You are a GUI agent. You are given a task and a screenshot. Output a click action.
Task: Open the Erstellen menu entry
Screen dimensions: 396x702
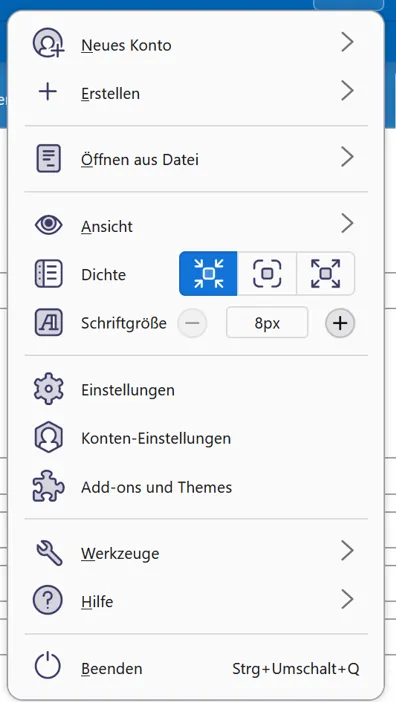coord(196,93)
